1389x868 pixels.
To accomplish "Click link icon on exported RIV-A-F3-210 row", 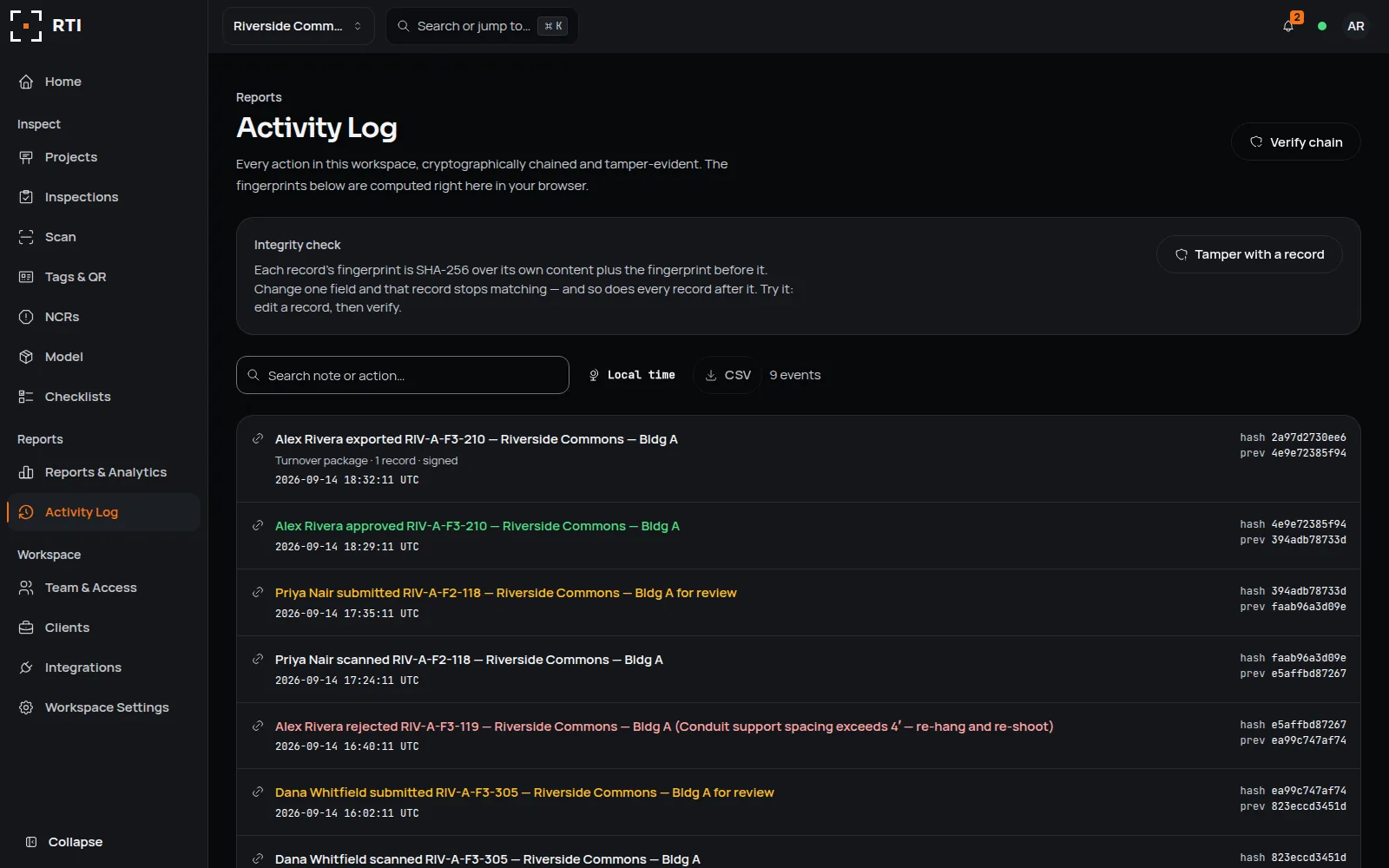I will [258, 438].
